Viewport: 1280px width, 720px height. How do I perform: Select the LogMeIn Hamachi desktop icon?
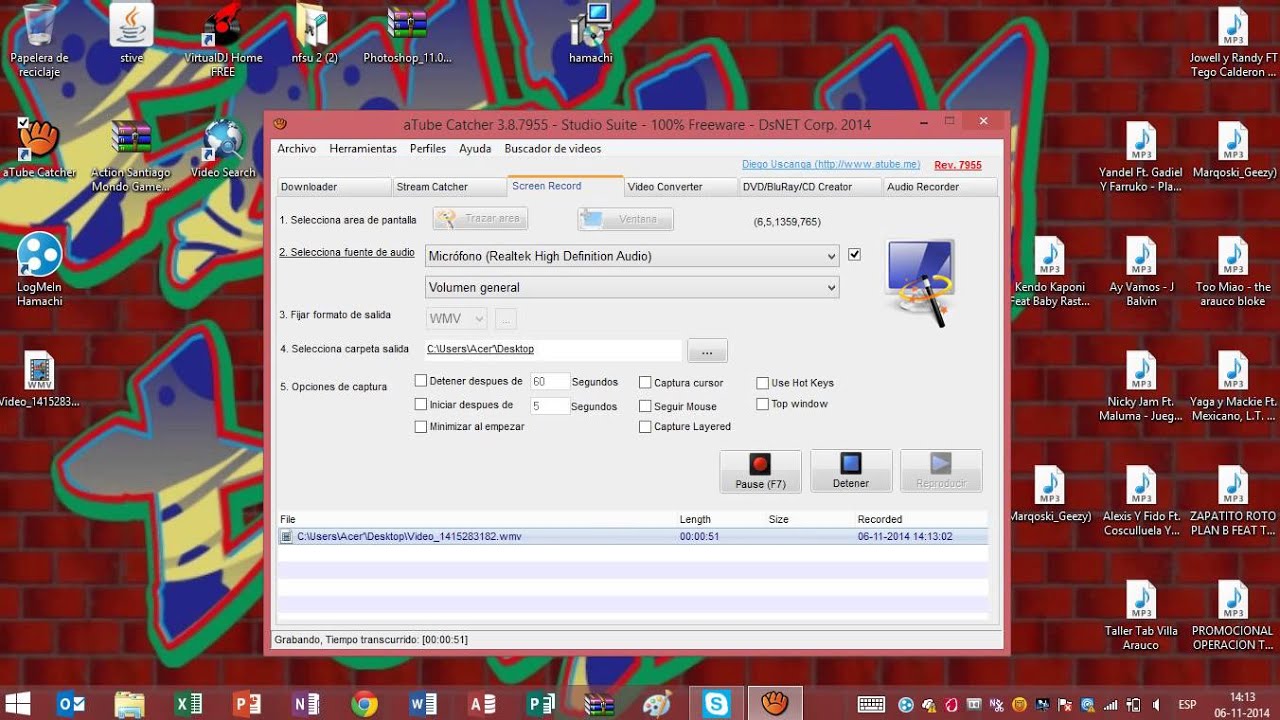39,269
